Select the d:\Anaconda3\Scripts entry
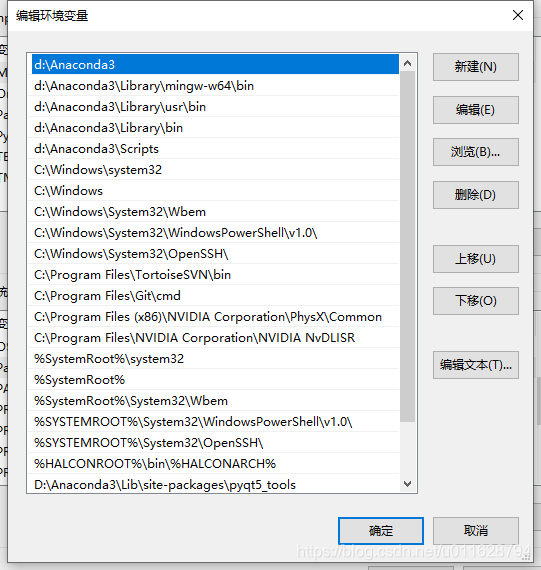The width and height of the screenshot is (541, 570). pos(215,149)
